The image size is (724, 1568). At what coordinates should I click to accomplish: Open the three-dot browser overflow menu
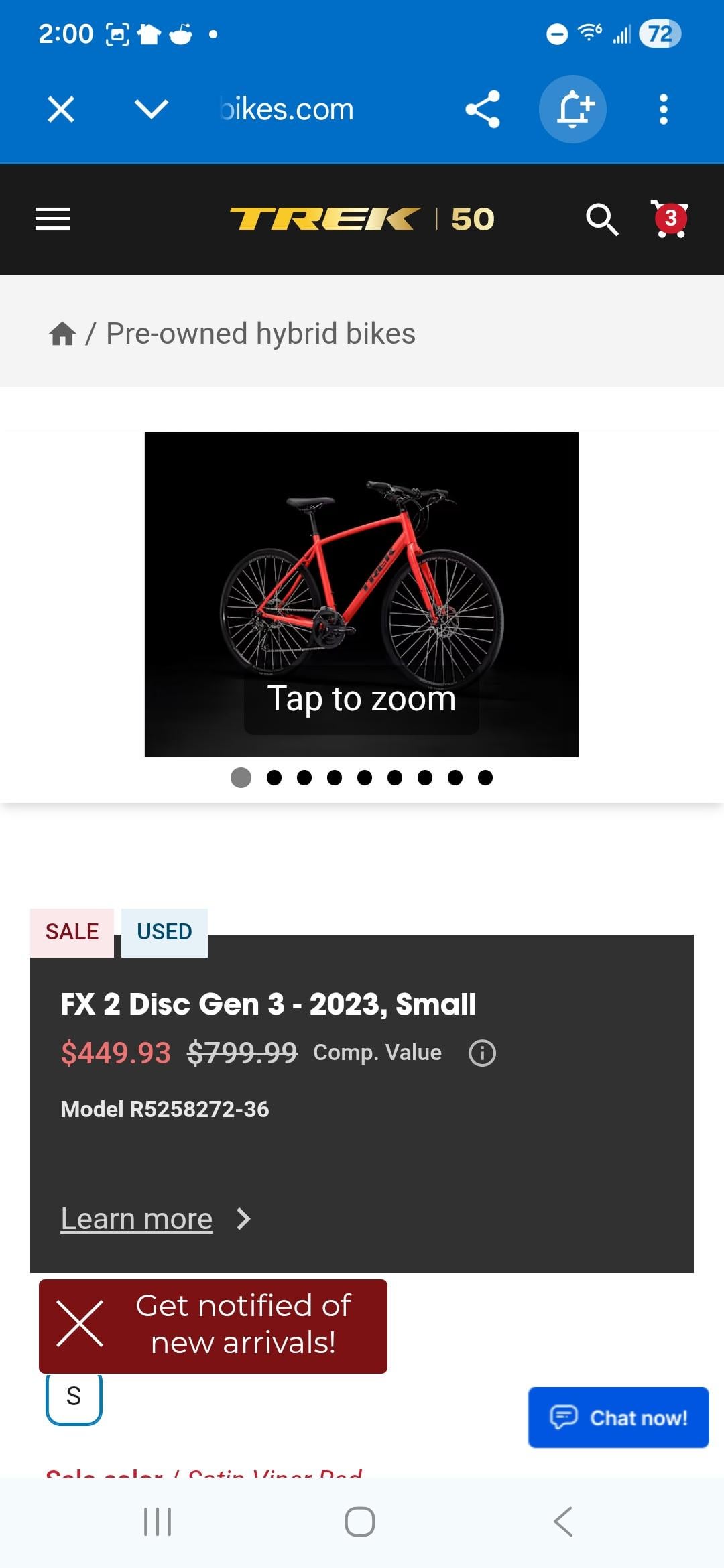pyautogui.click(x=663, y=109)
